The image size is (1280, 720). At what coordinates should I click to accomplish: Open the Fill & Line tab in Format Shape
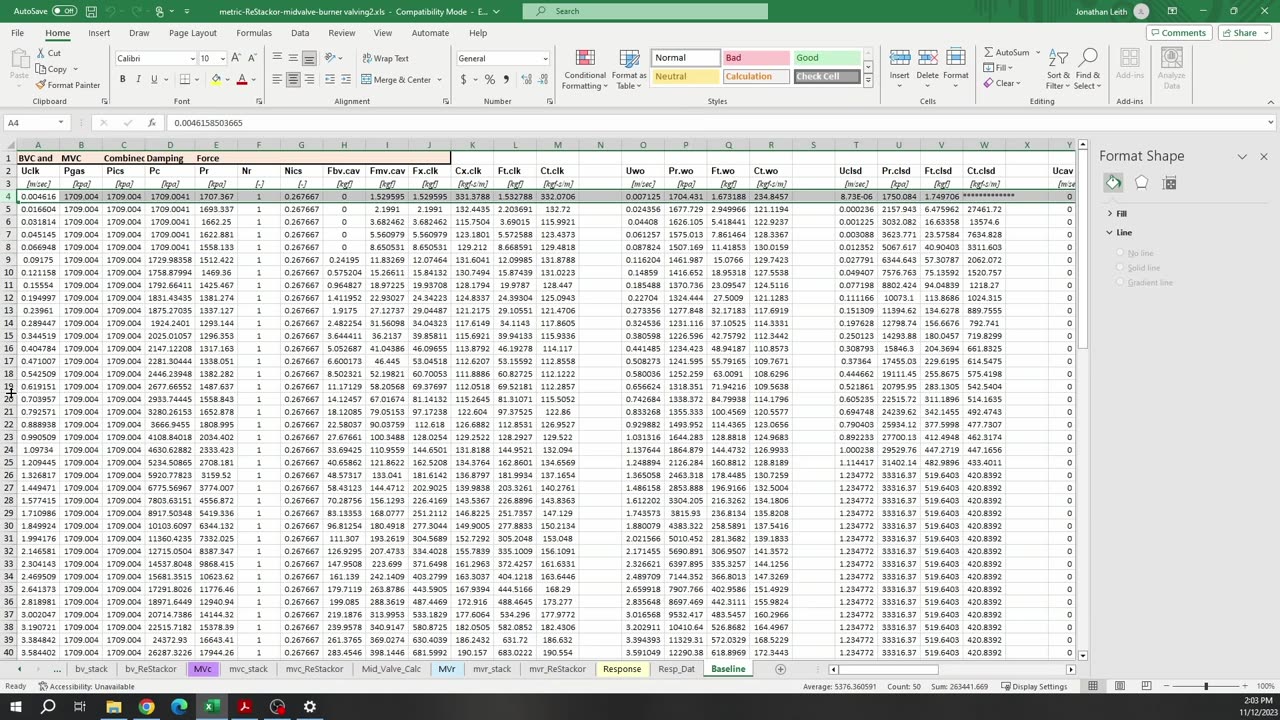coord(1113,182)
